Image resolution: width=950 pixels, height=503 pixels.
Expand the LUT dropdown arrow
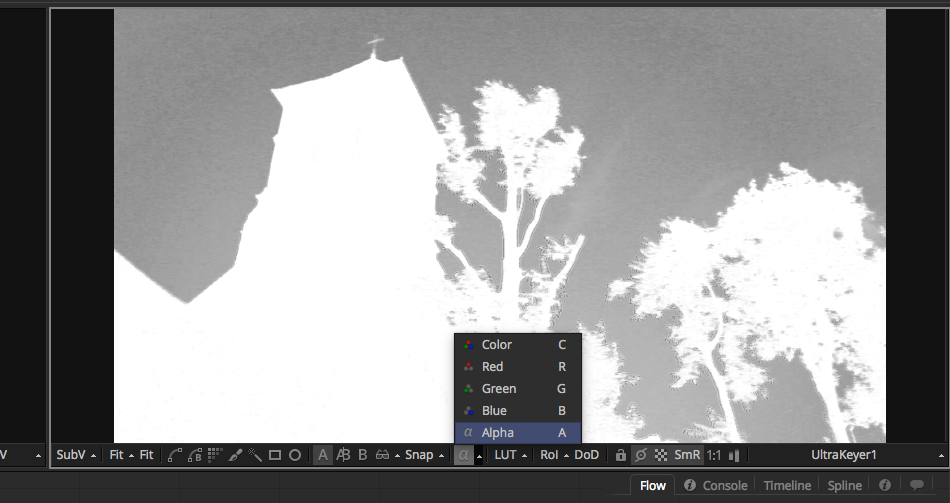coord(524,456)
